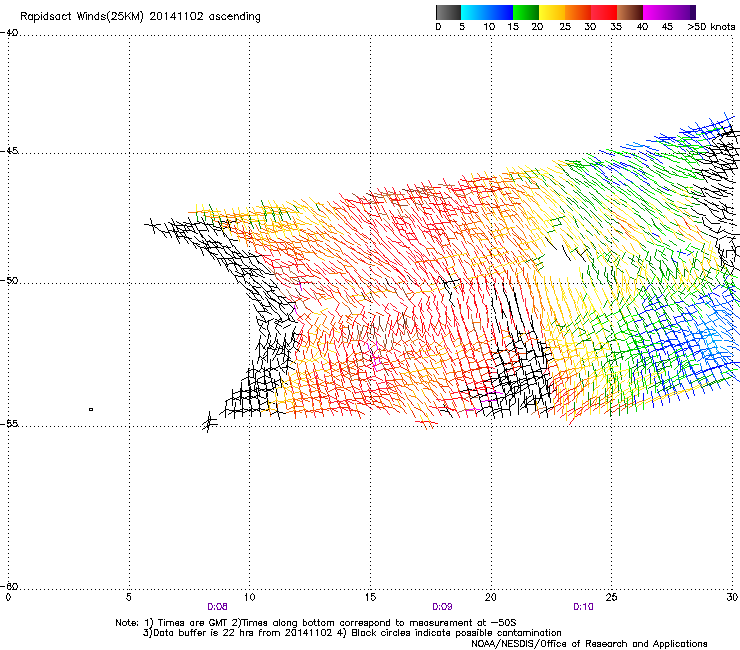The width and height of the screenshot is (740, 650).
Task: Click the '15' longitude label on the bottom axis
Action: (370, 598)
